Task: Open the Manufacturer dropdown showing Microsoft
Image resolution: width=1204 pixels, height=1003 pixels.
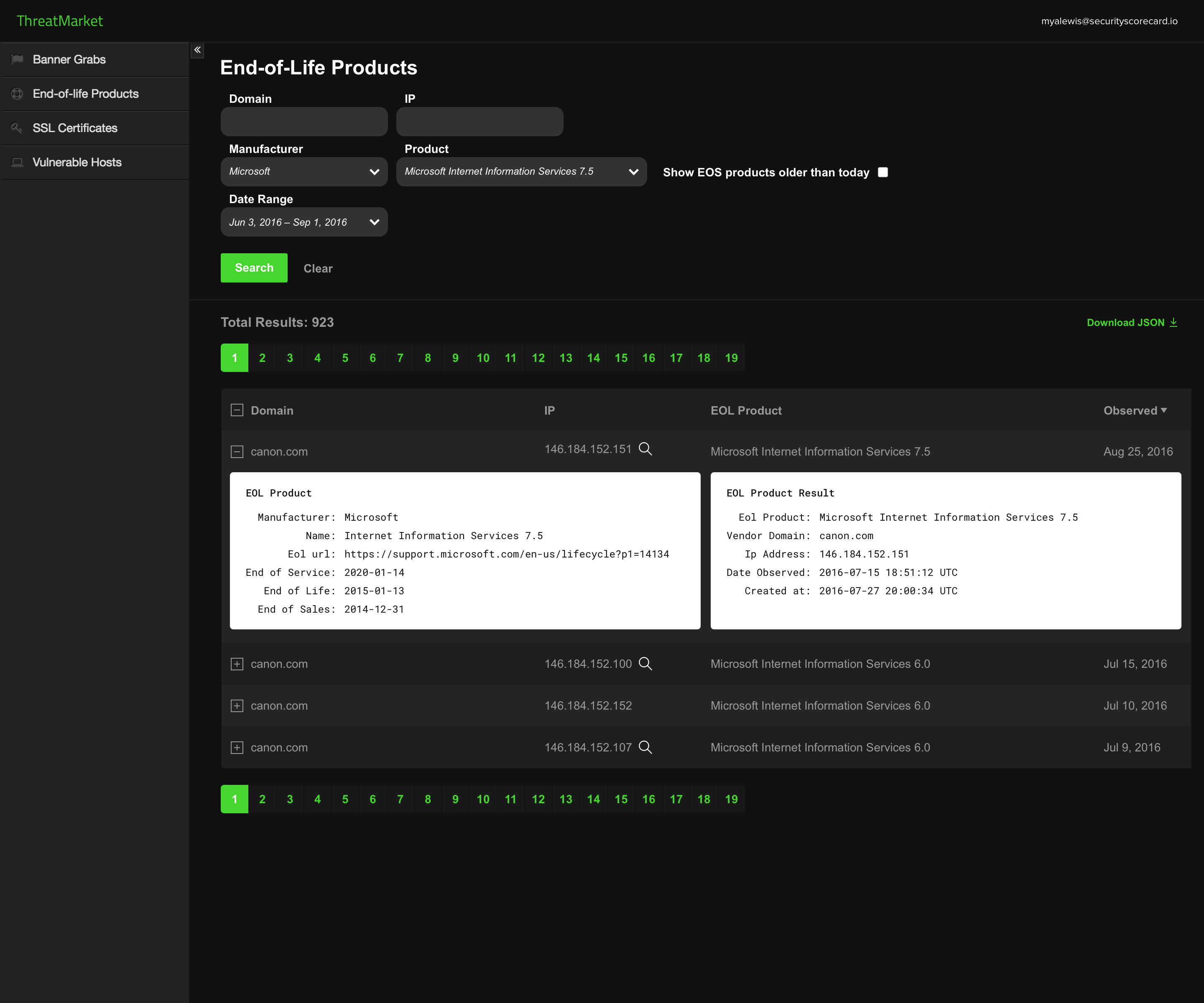Action: pyautogui.click(x=304, y=171)
